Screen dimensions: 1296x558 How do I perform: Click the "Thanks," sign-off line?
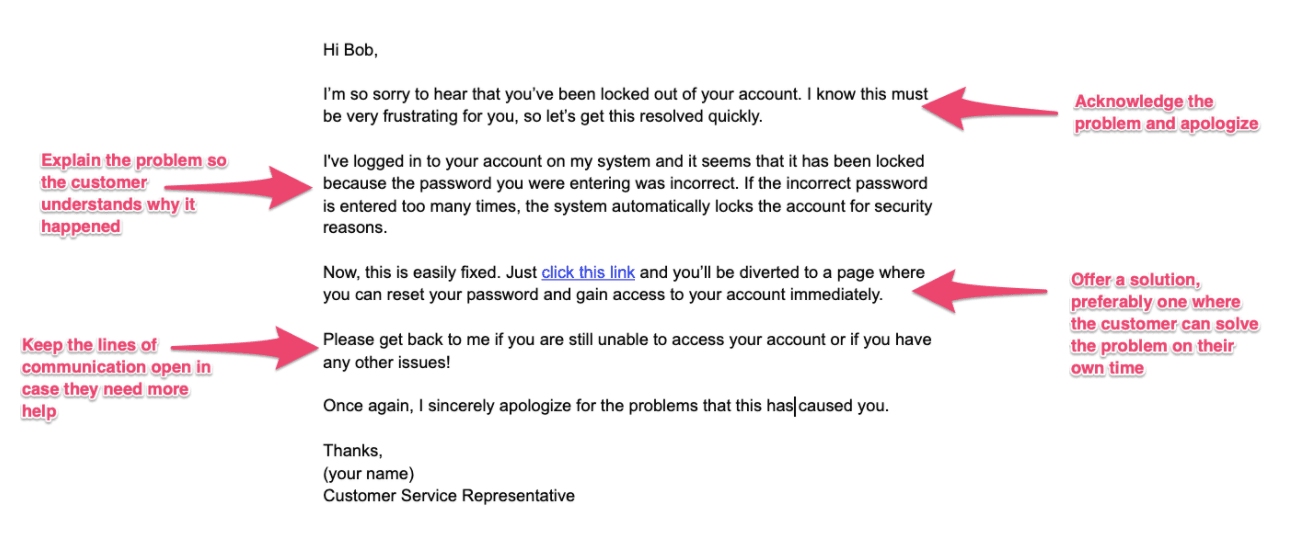pos(353,451)
